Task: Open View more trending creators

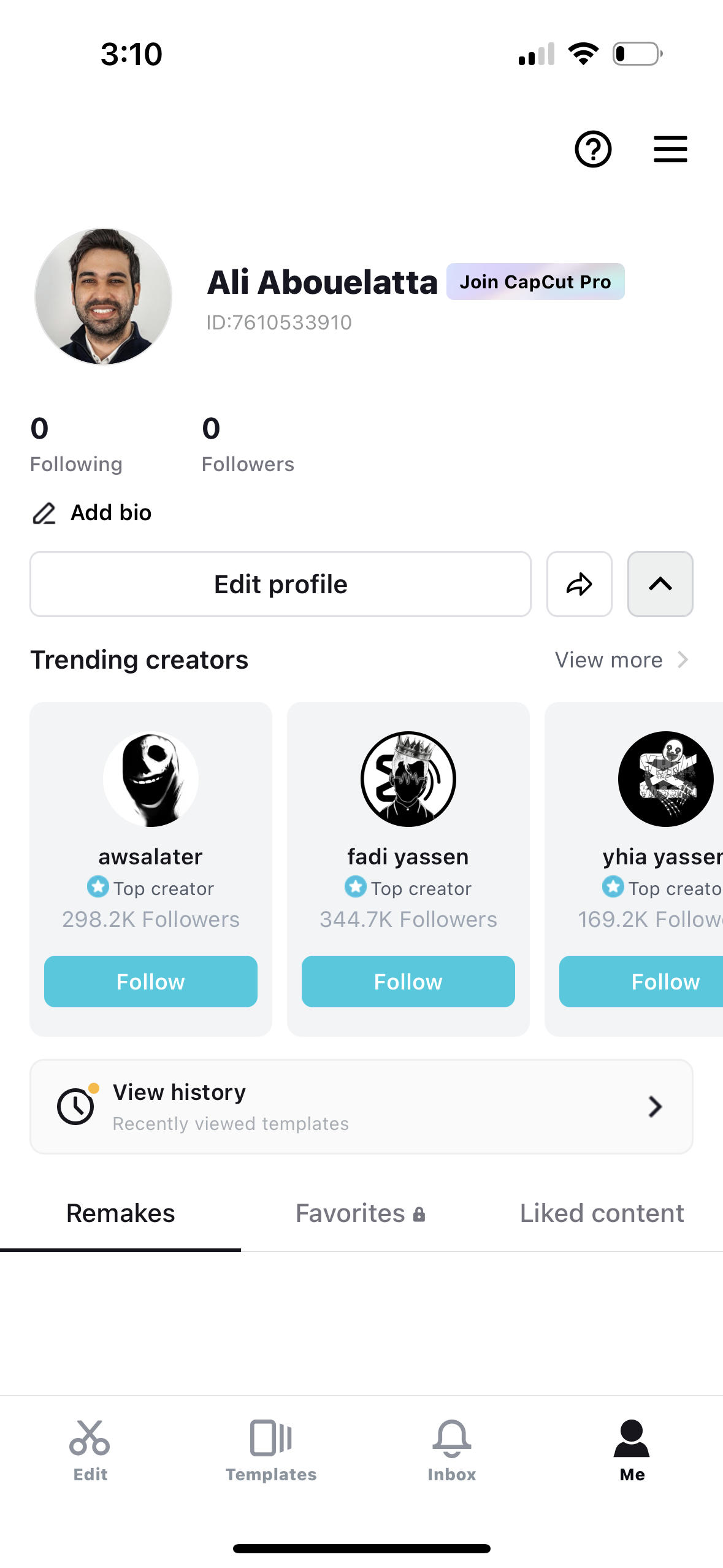Action: (620, 659)
